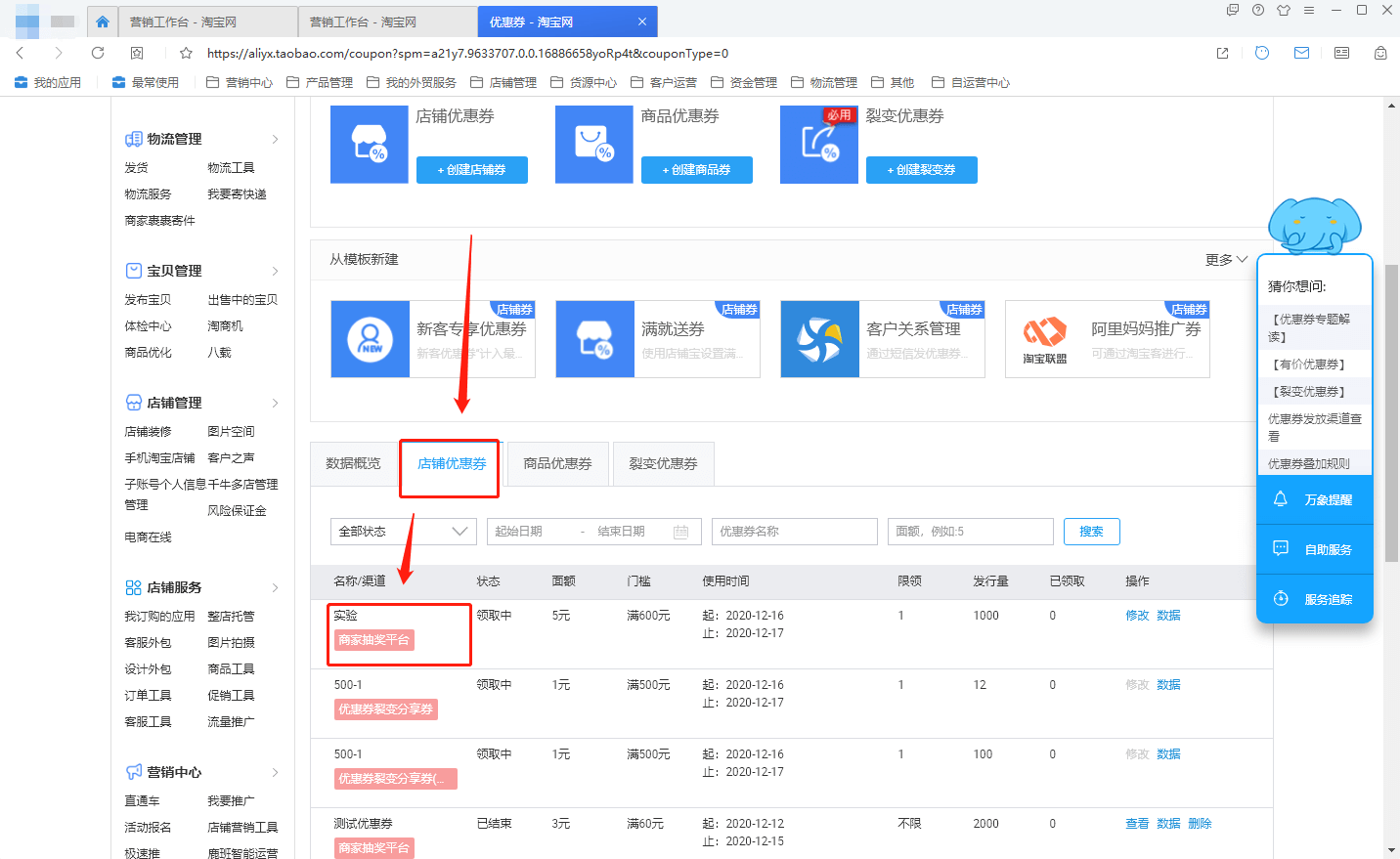
Task: Expand the 物流管理 sidebar section
Action: [x=275, y=139]
